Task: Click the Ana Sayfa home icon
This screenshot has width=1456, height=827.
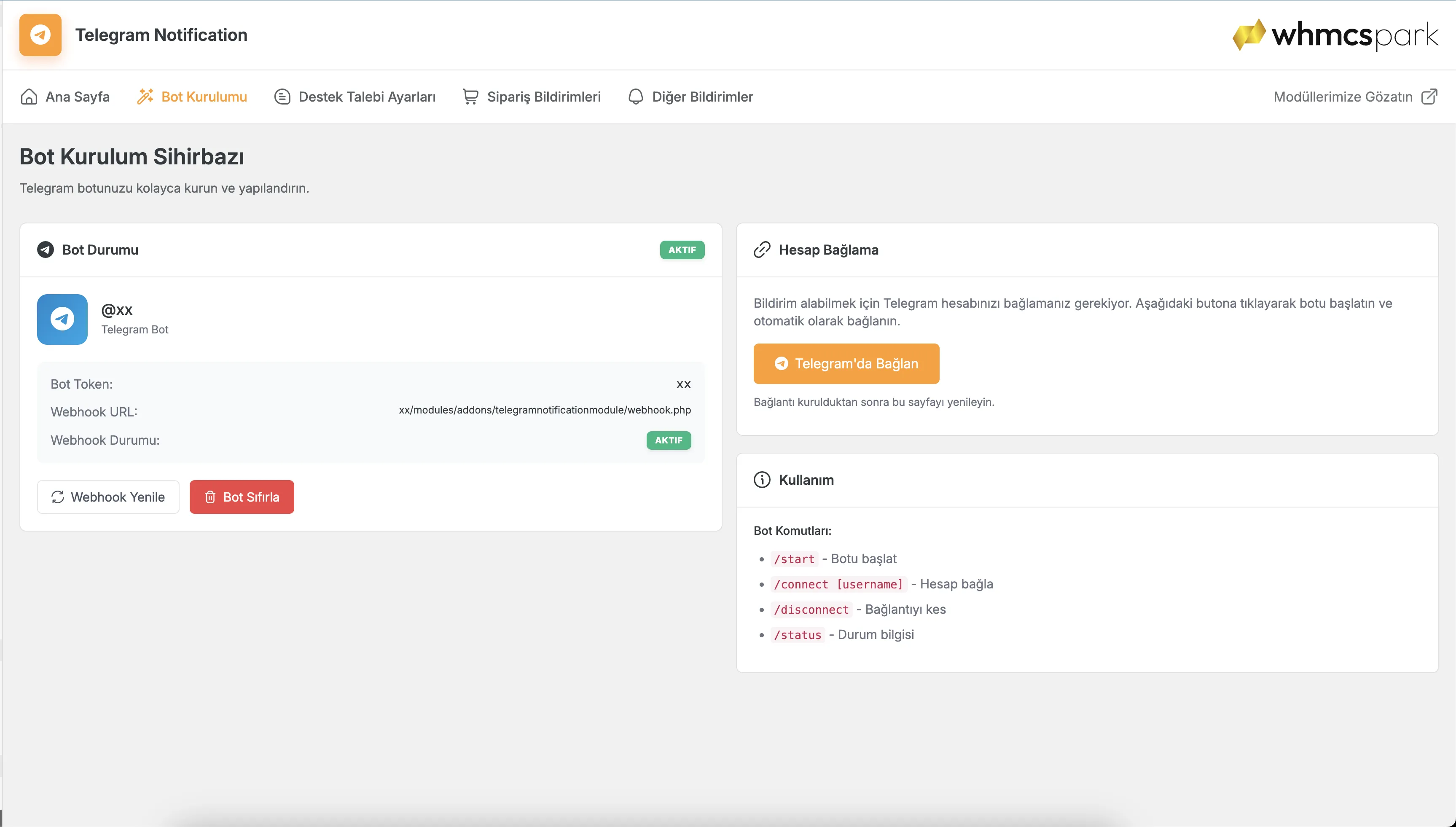Action: point(29,97)
